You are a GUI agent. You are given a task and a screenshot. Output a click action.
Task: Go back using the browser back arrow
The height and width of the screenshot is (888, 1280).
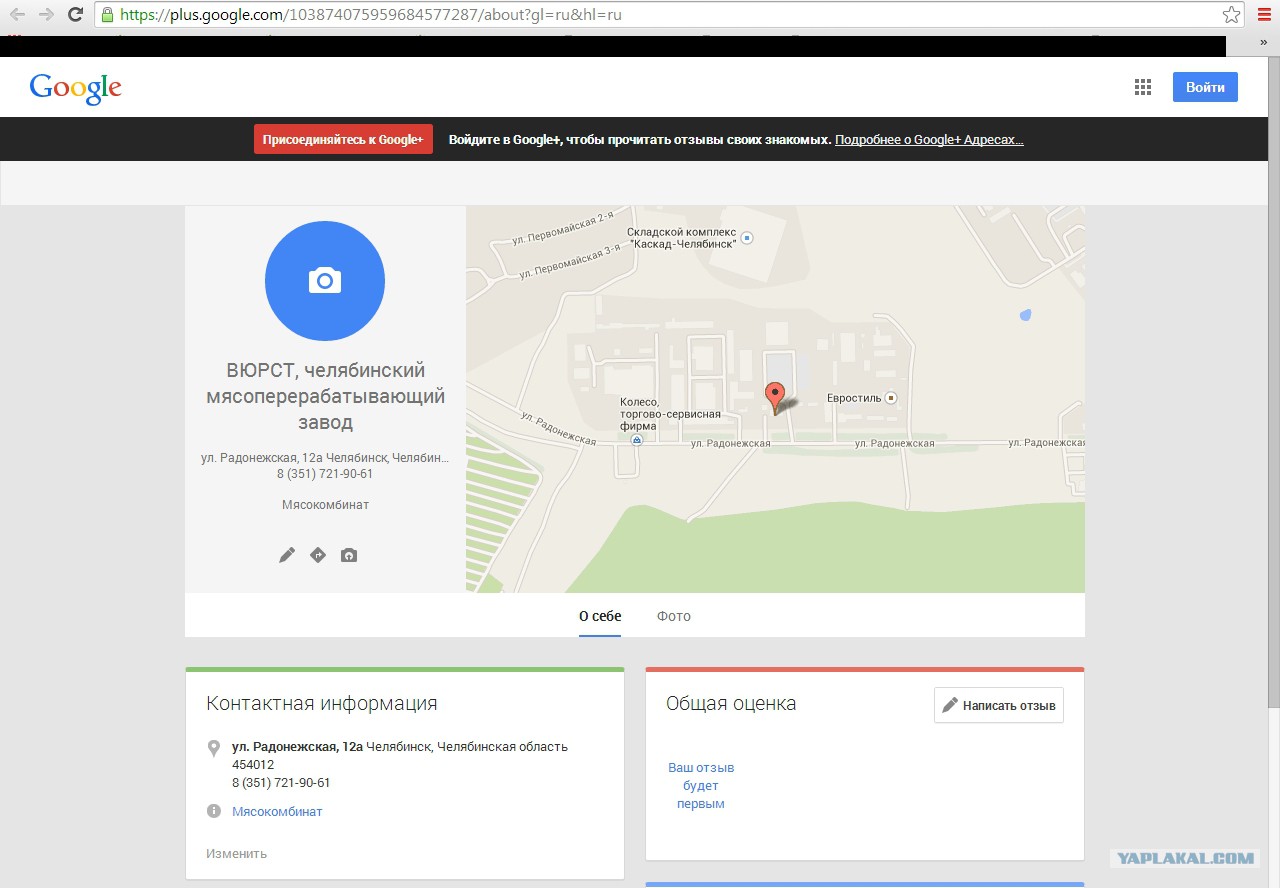[17, 15]
